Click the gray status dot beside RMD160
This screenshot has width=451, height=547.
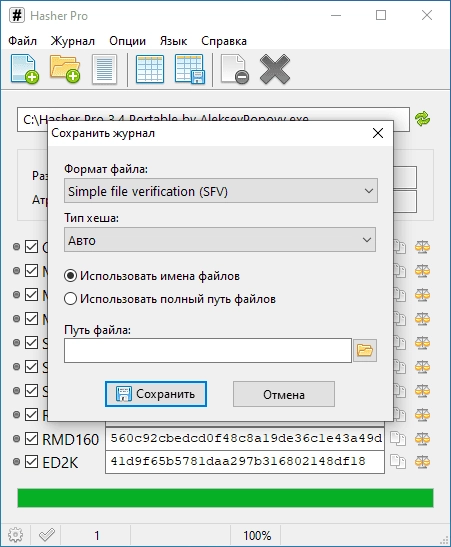click(x=16, y=439)
